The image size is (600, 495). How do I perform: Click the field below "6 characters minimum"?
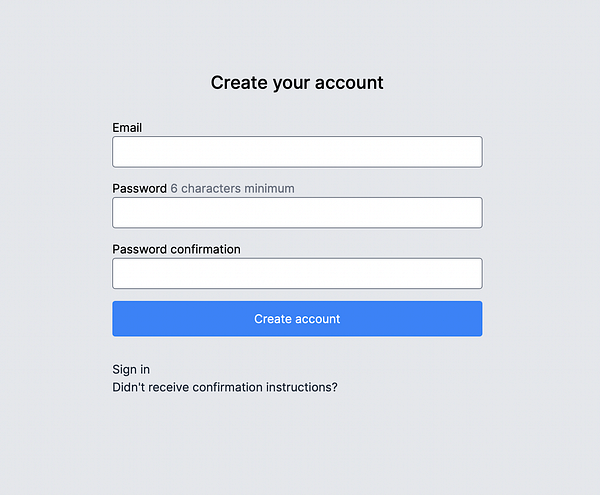(297, 213)
